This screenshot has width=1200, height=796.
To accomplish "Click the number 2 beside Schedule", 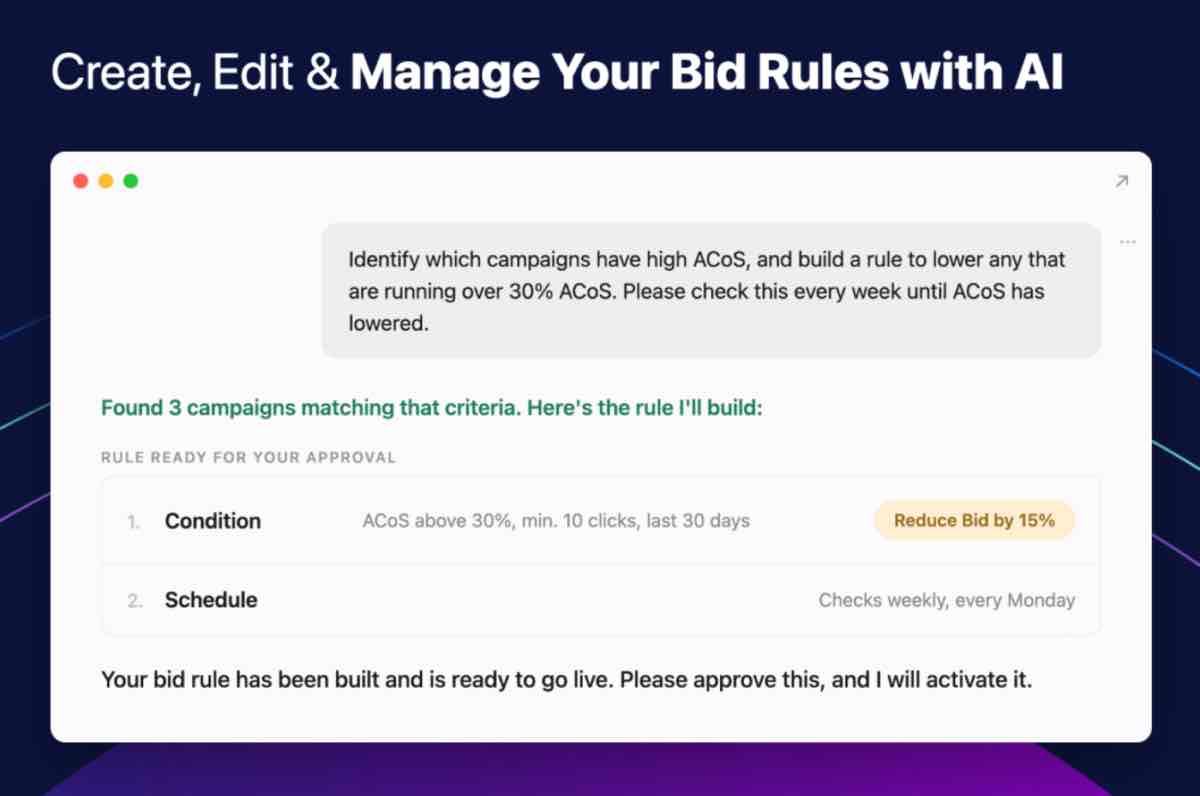I will (x=134, y=601).
